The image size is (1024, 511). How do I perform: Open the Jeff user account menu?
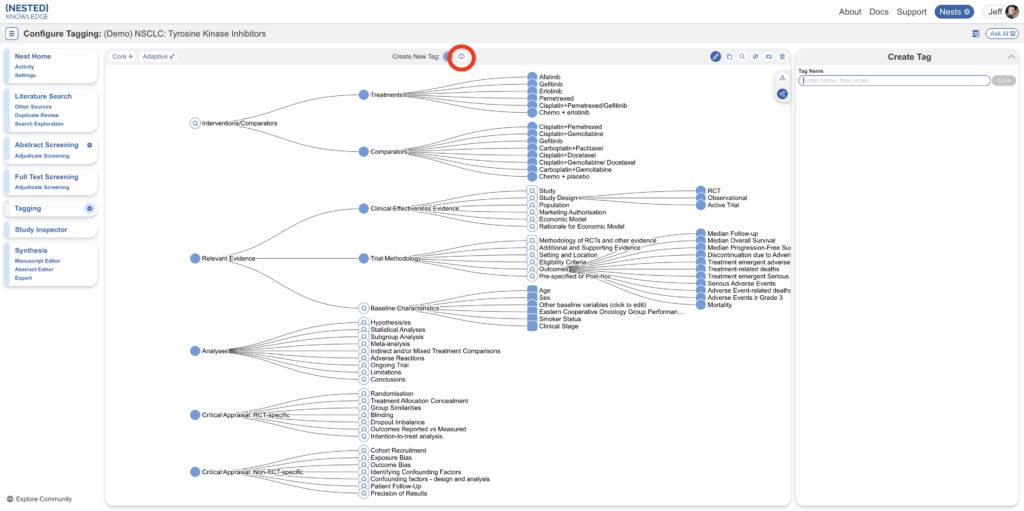click(x=1000, y=11)
